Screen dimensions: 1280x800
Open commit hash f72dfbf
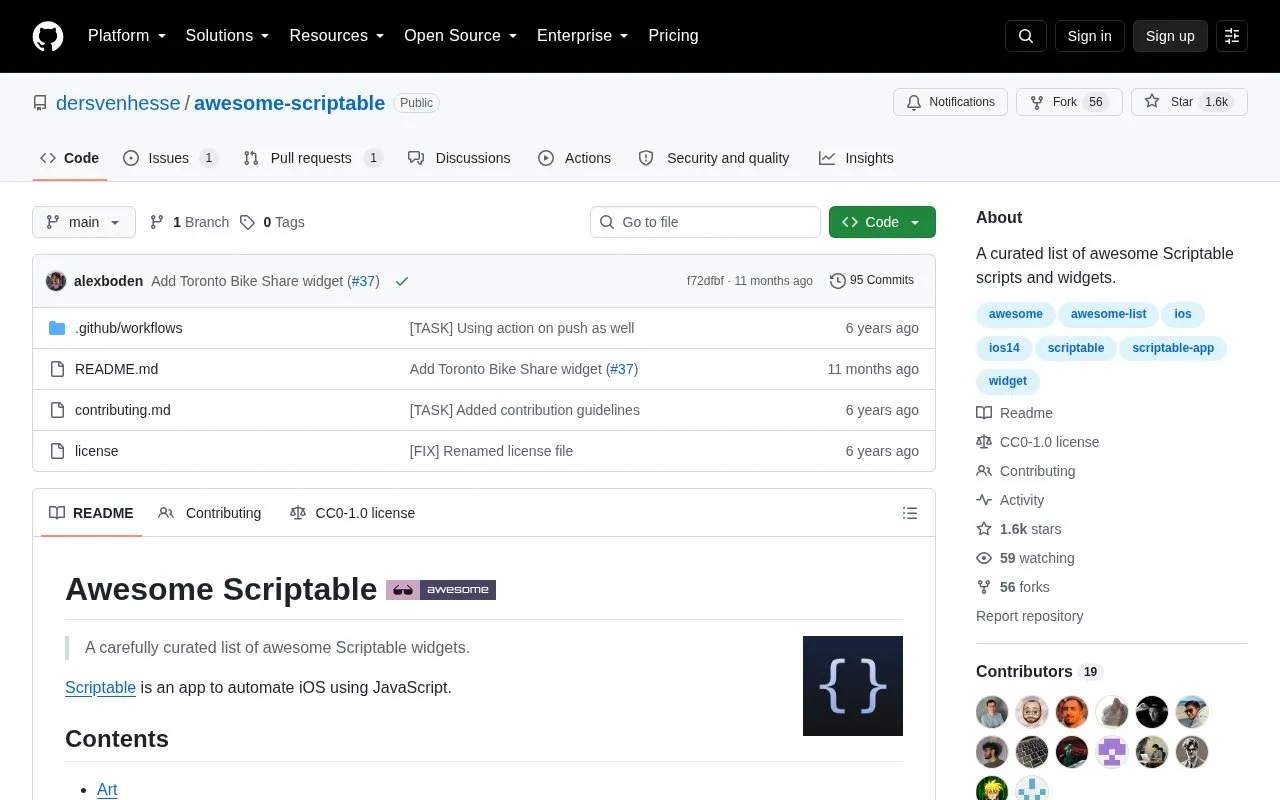[x=705, y=281]
